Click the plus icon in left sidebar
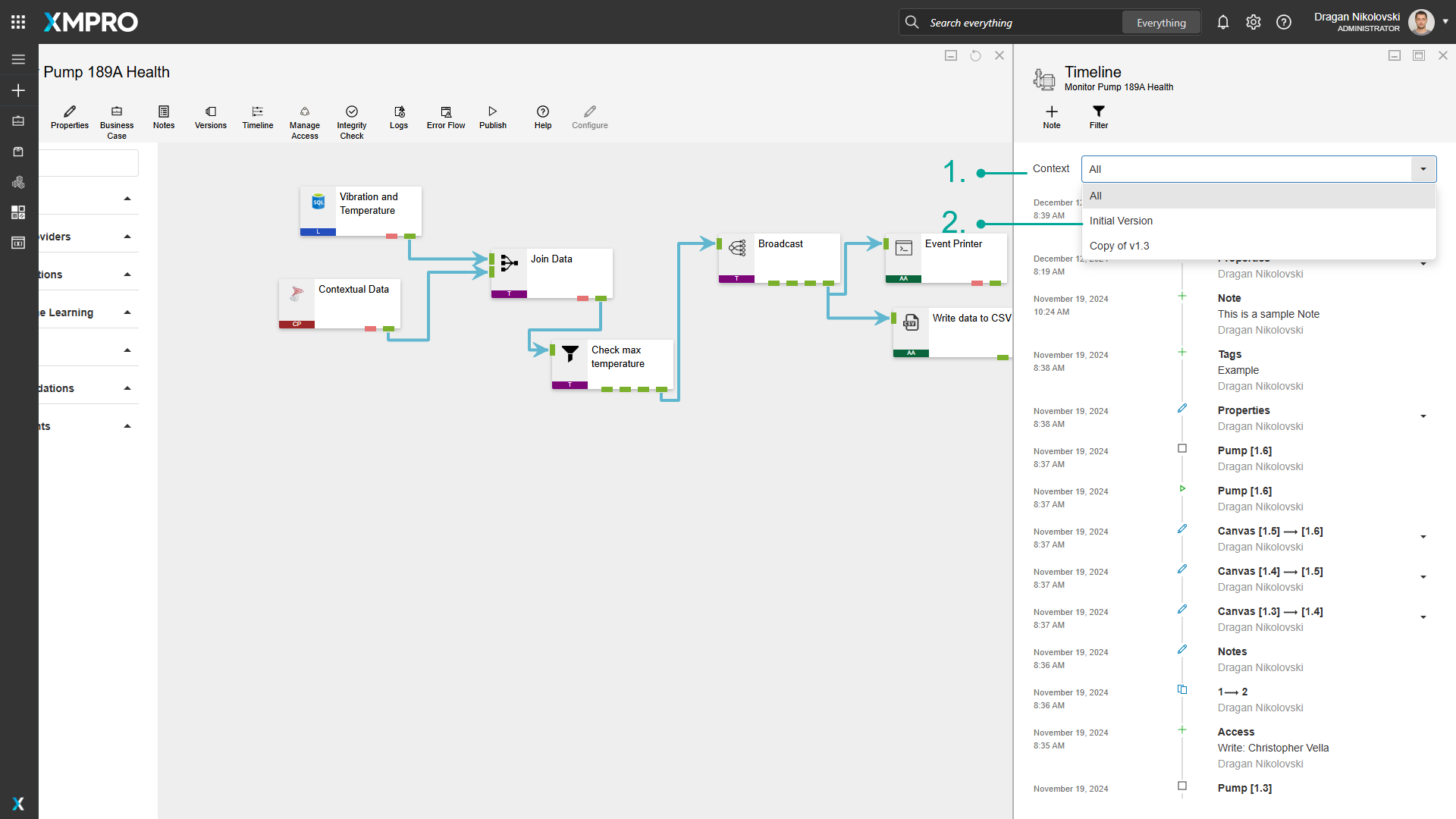 click(x=18, y=90)
